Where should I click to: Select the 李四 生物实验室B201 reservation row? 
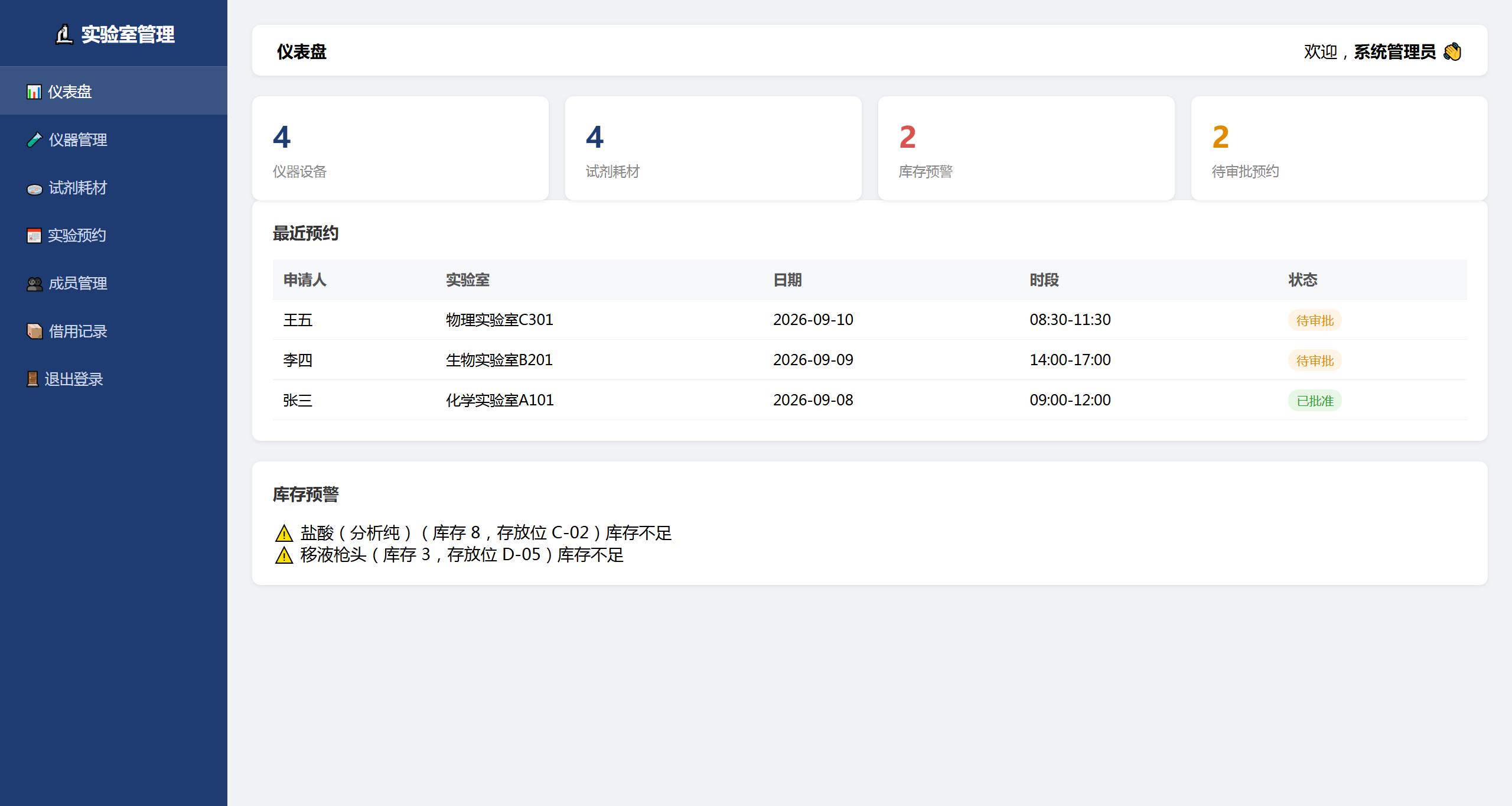(869, 360)
